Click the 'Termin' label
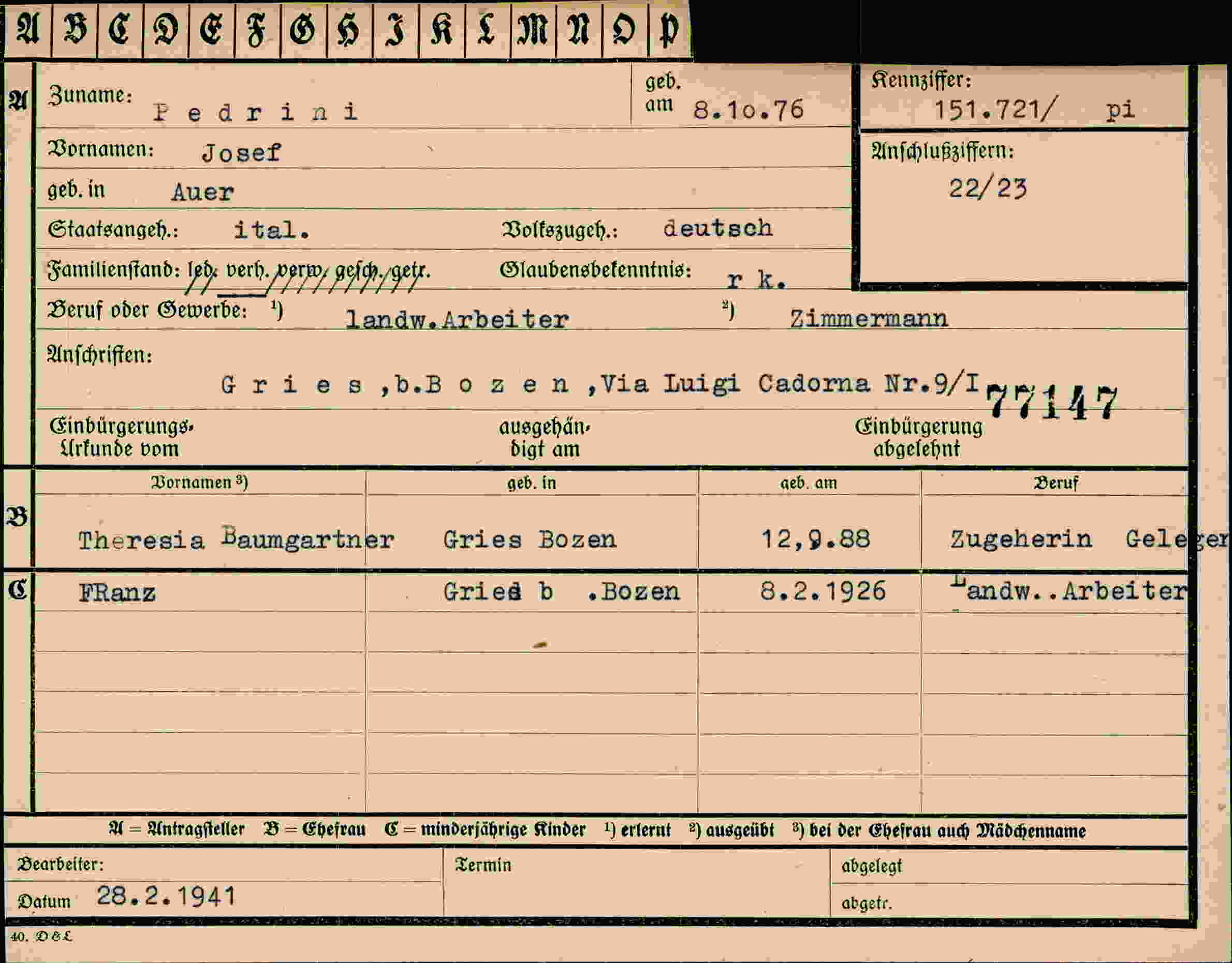 483,865
